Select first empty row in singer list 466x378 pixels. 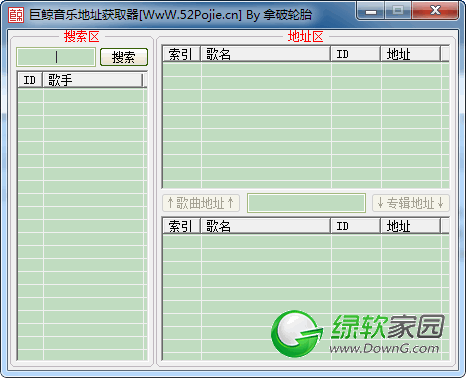point(82,96)
